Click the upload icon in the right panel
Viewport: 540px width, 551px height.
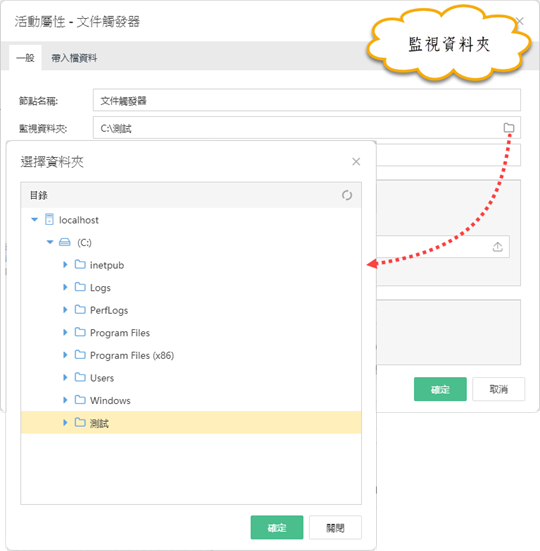click(x=497, y=247)
